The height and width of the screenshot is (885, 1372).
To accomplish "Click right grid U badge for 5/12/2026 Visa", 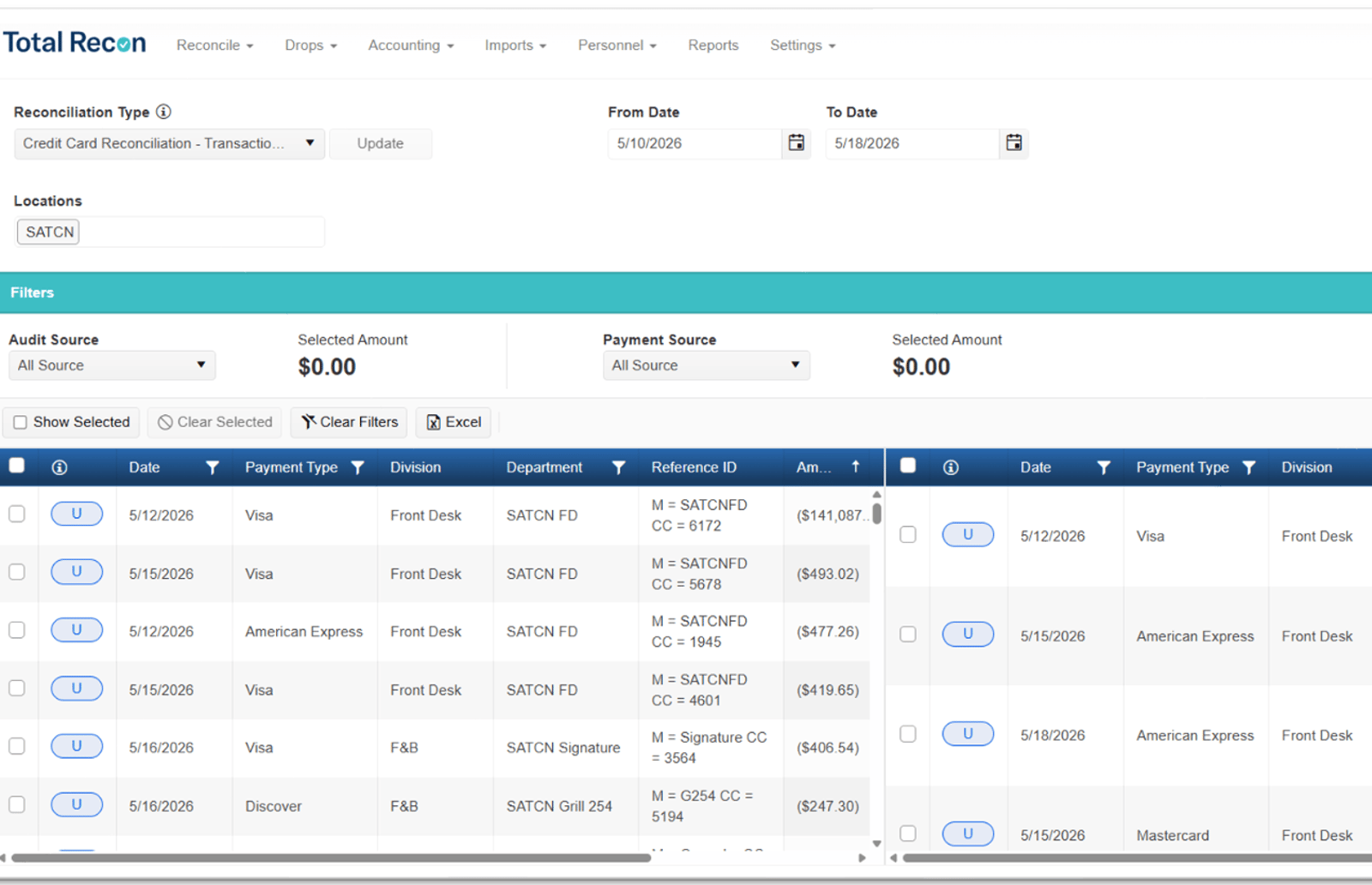I will pyautogui.click(x=968, y=535).
